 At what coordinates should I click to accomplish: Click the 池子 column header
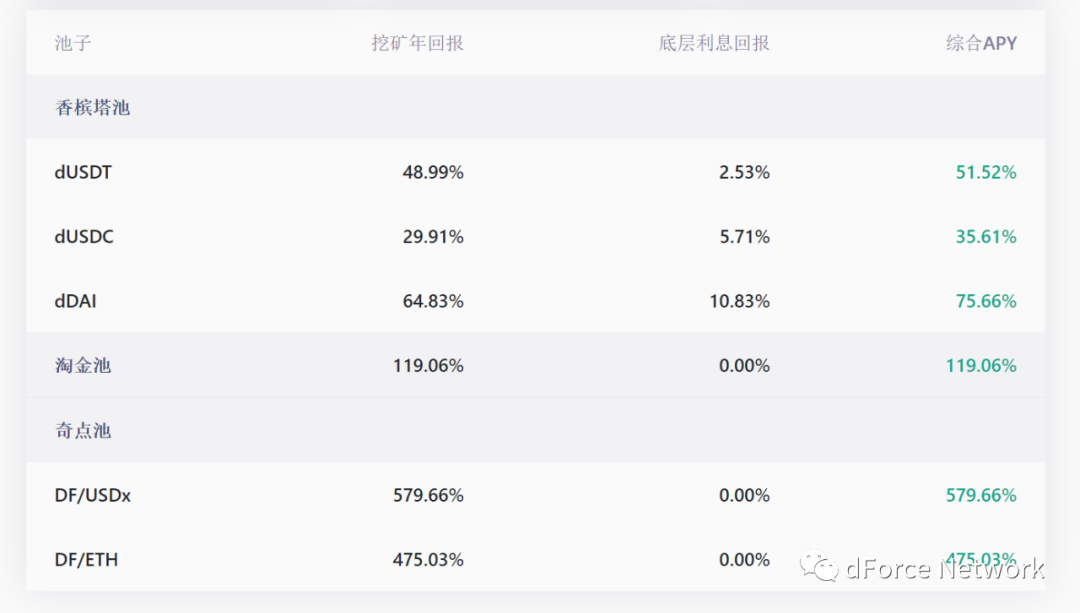coord(73,43)
